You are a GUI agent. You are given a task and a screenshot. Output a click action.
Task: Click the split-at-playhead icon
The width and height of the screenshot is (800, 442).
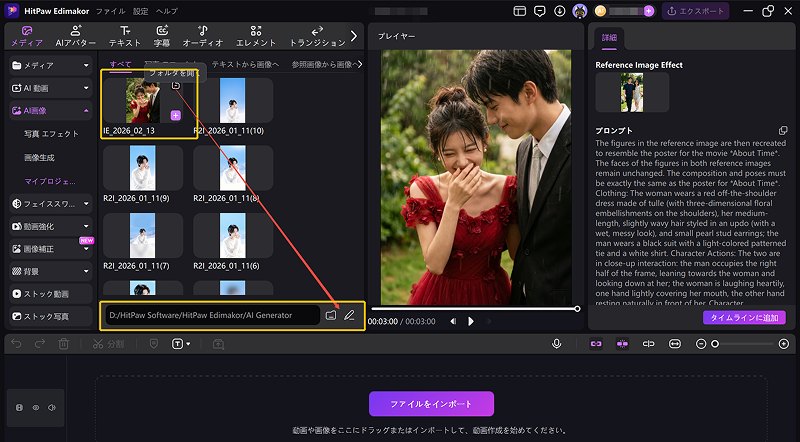click(648, 344)
